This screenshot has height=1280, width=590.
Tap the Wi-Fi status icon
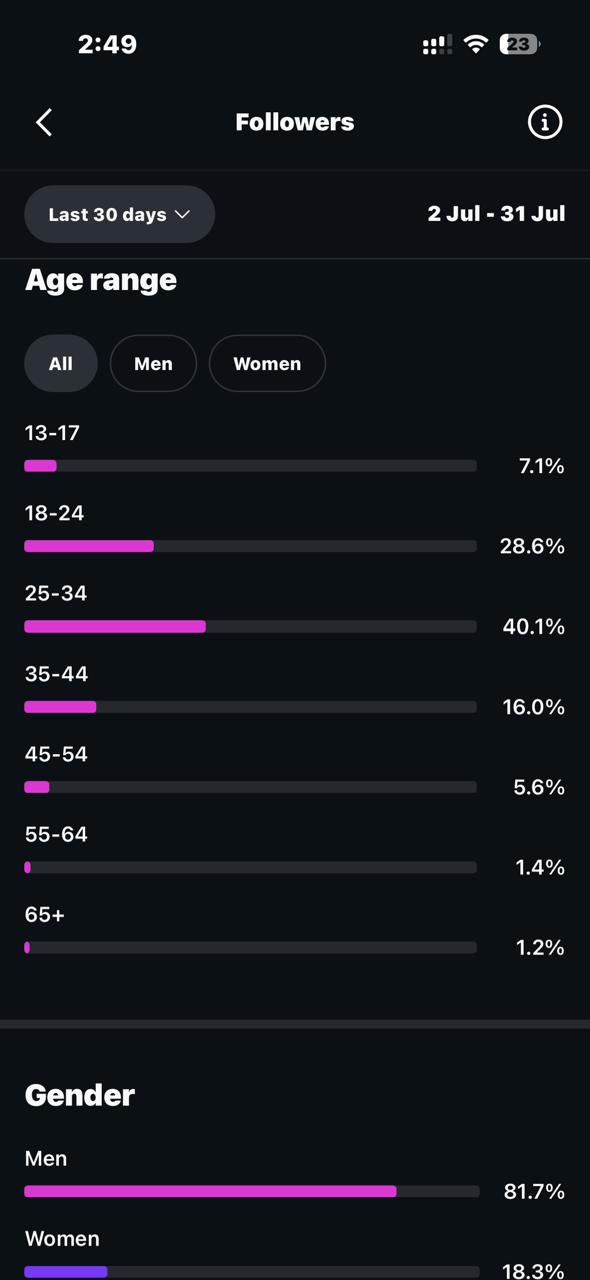[x=476, y=44]
